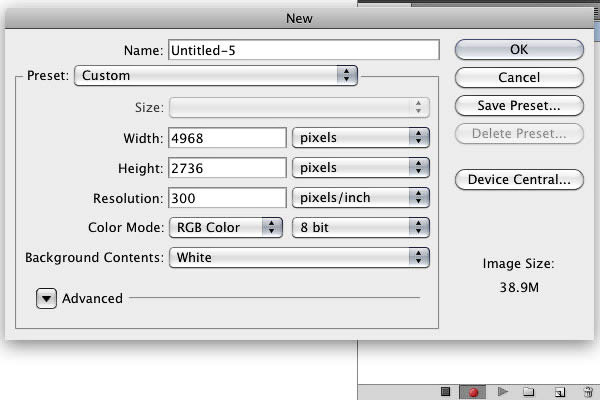
Task: Open the Height units dropdown
Action: coord(360,168)
